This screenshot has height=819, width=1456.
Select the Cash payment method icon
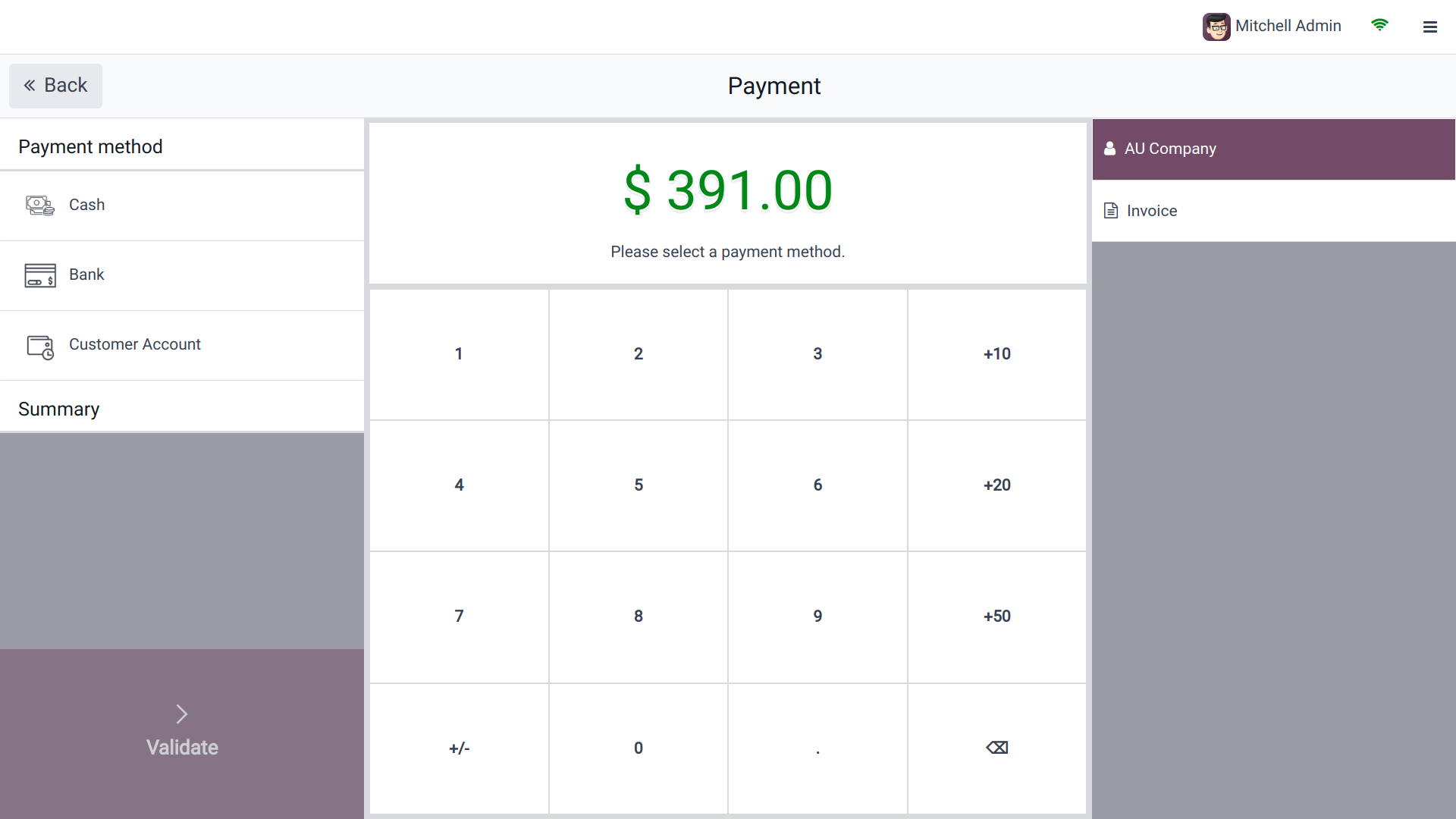click(39, 205)
